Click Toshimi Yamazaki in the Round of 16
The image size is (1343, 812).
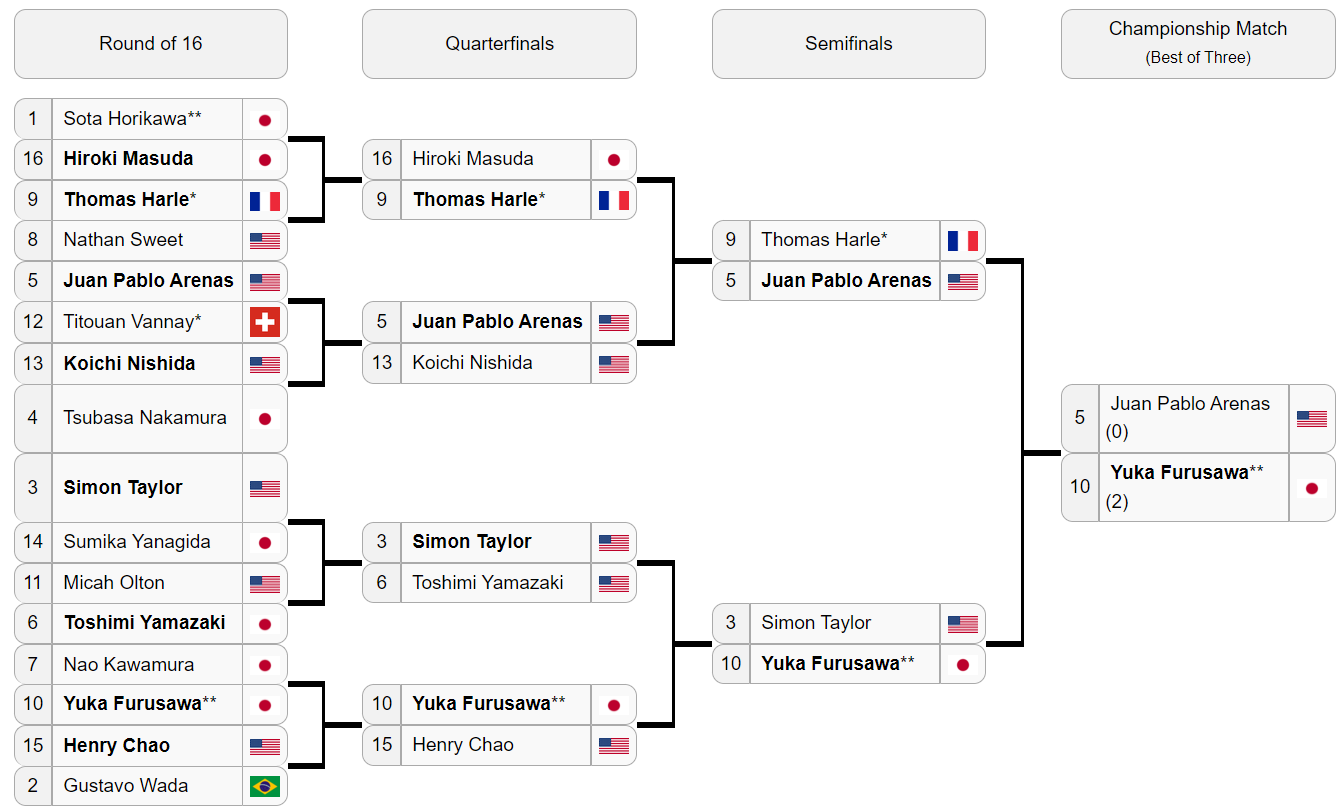pyautogui.click(x=145, y=623)
